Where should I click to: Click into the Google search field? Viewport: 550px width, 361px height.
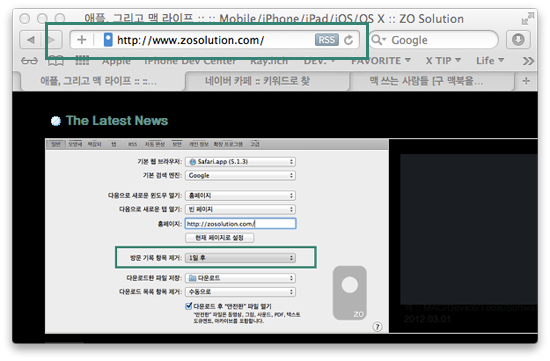433,40
